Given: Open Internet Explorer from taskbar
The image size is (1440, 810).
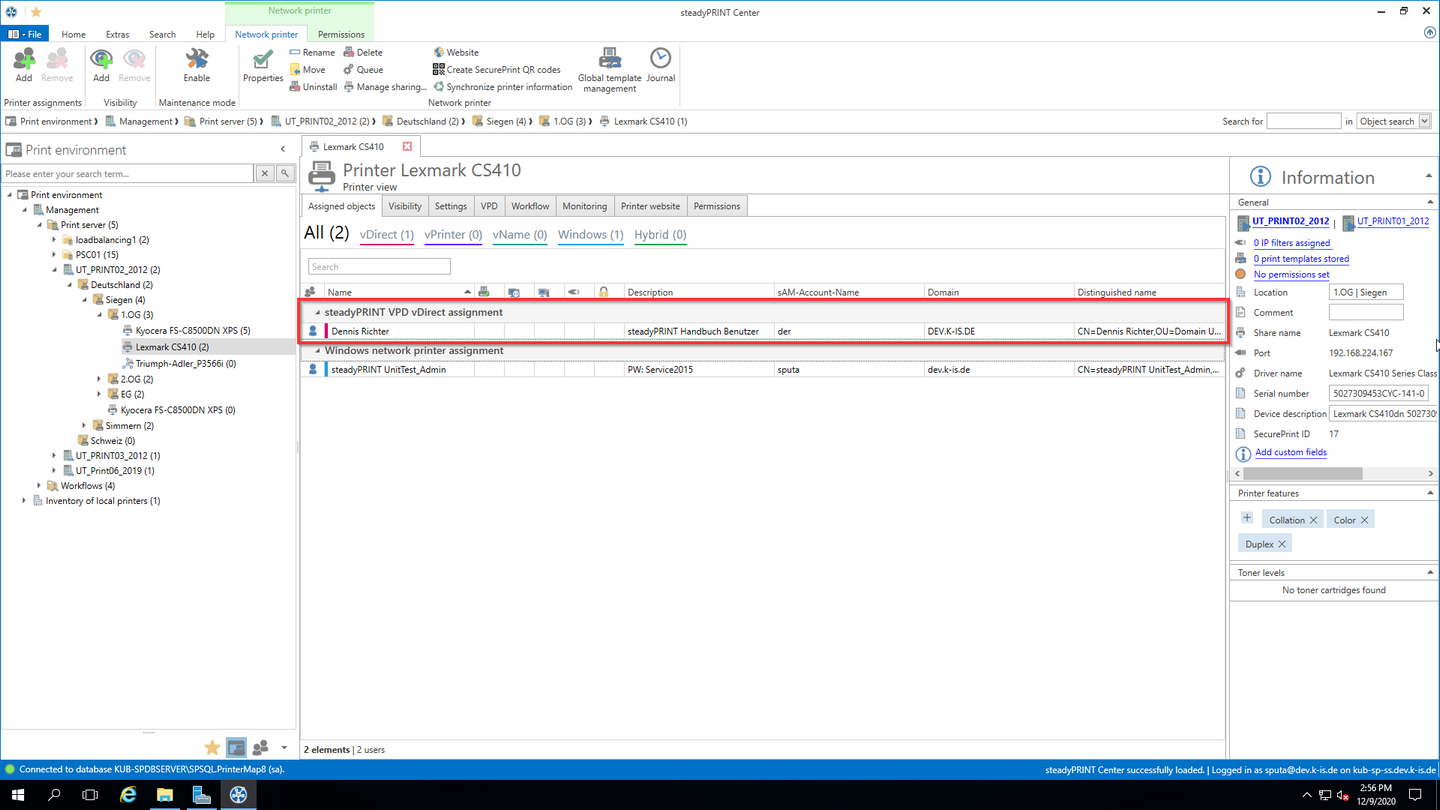Looking at the screenshot, I should [x=128, y=795].
